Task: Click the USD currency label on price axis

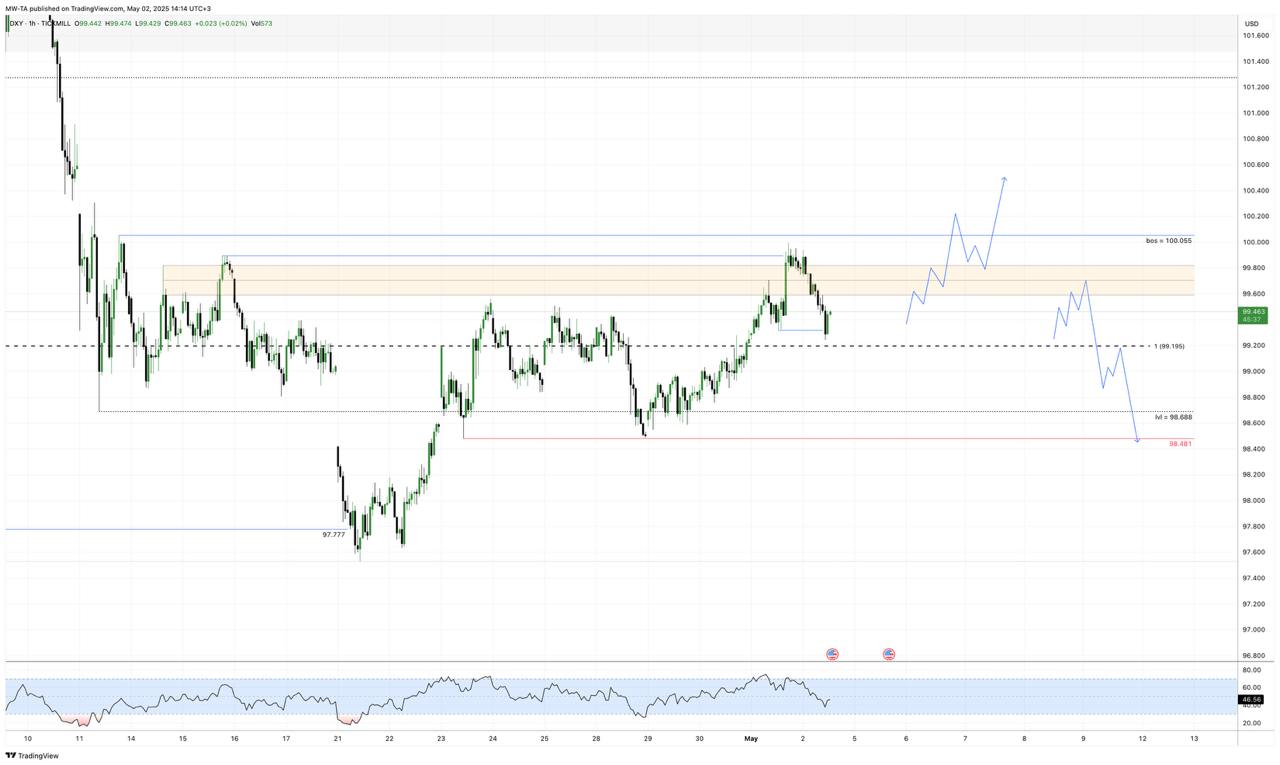Action: click(1251, 23)
